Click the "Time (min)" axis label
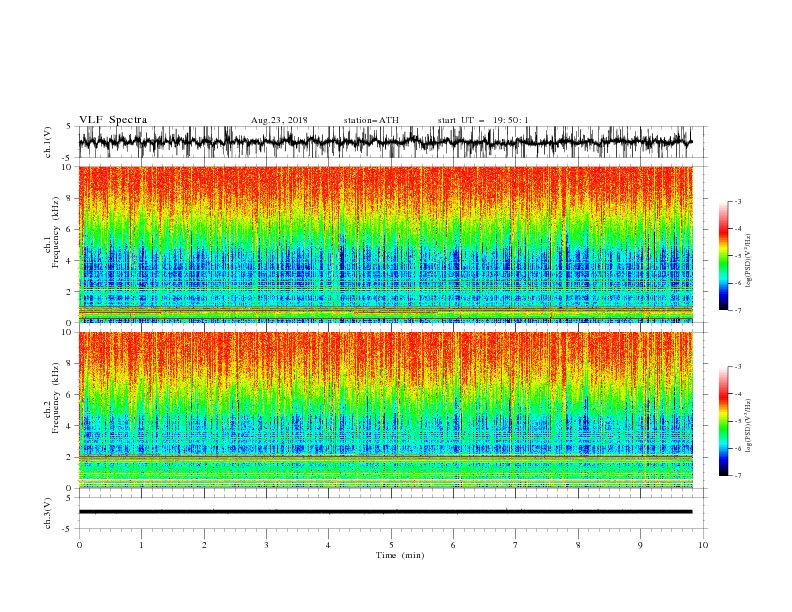Image resolution: width=792 pixels, height=612 pixels. tap(400, 555)
